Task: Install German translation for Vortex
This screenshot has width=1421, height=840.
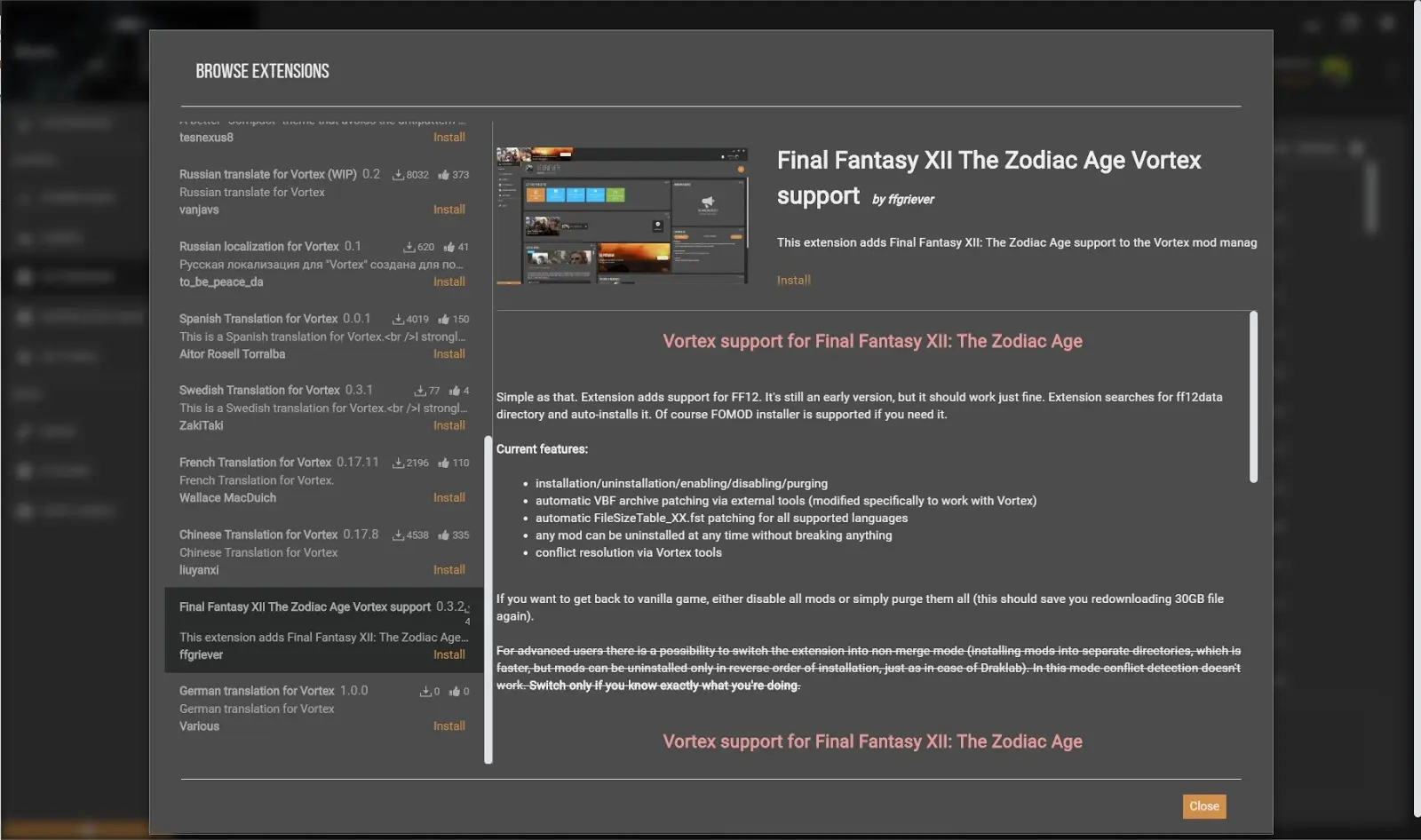Action: coord(449,725)
